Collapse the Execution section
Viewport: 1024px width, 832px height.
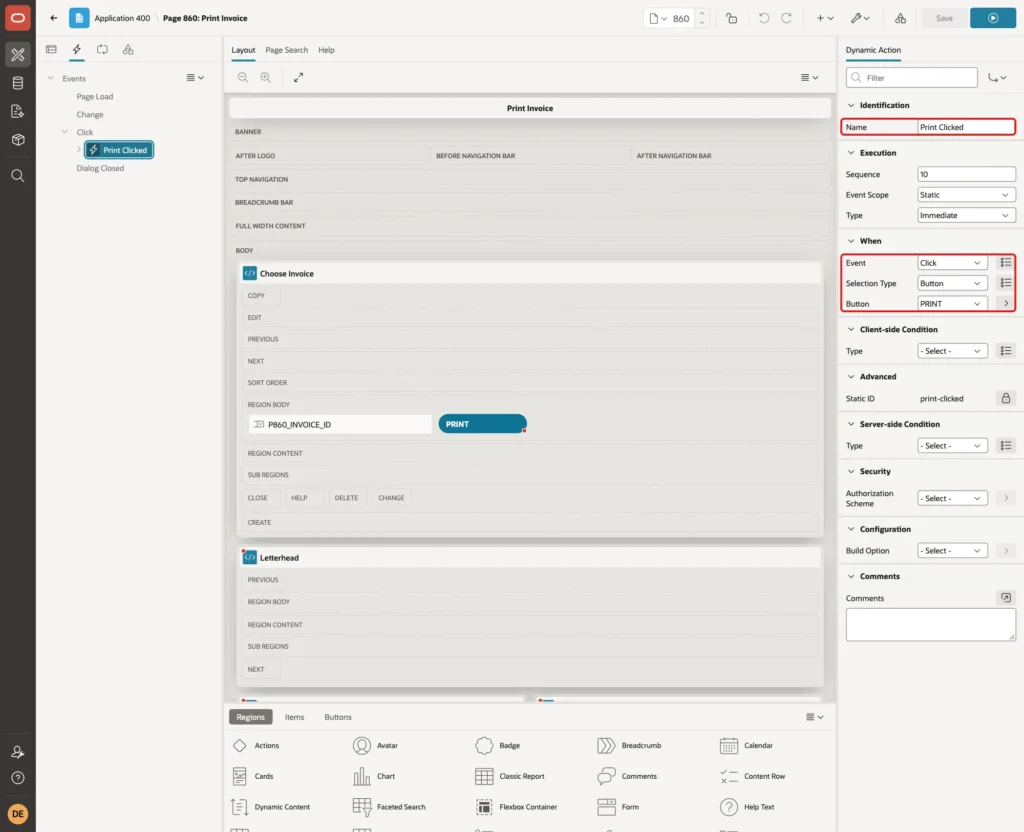click(850, 153)
